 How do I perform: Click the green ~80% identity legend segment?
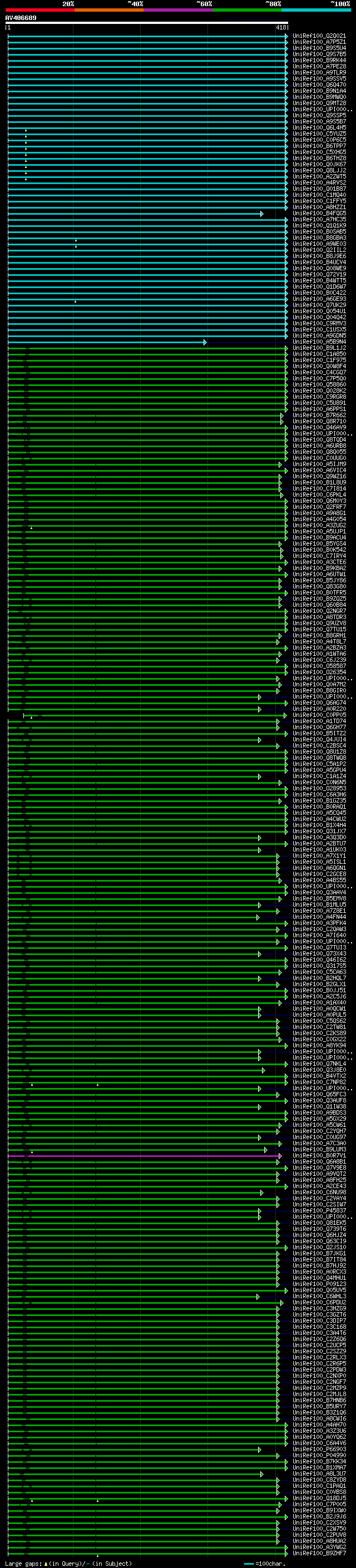[246, 10]
